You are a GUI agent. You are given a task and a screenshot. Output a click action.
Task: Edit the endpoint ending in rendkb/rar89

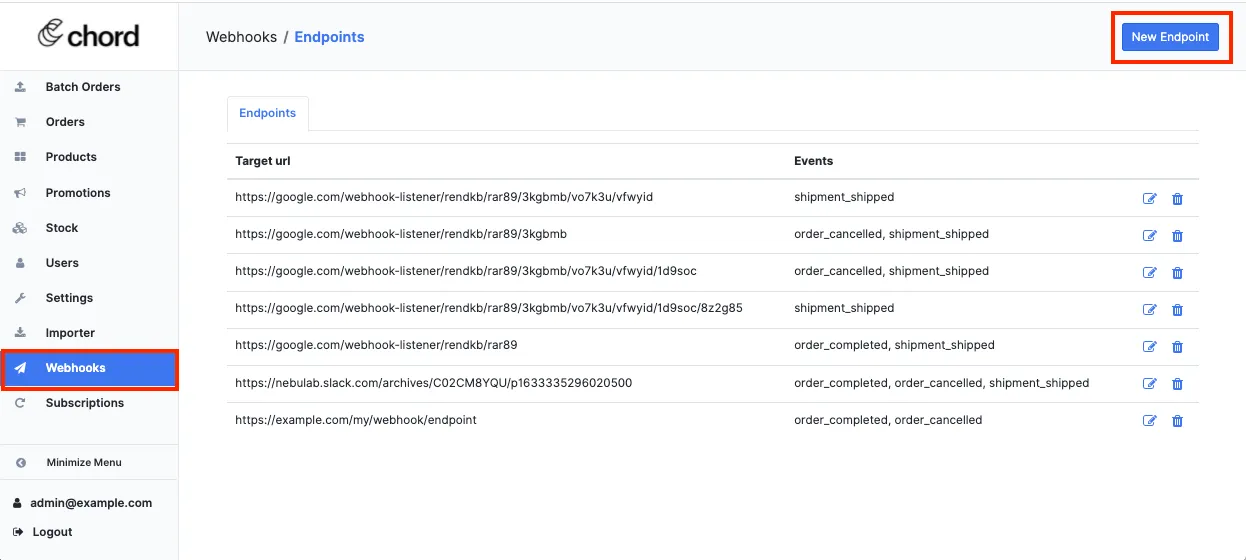coord(1149,347)
